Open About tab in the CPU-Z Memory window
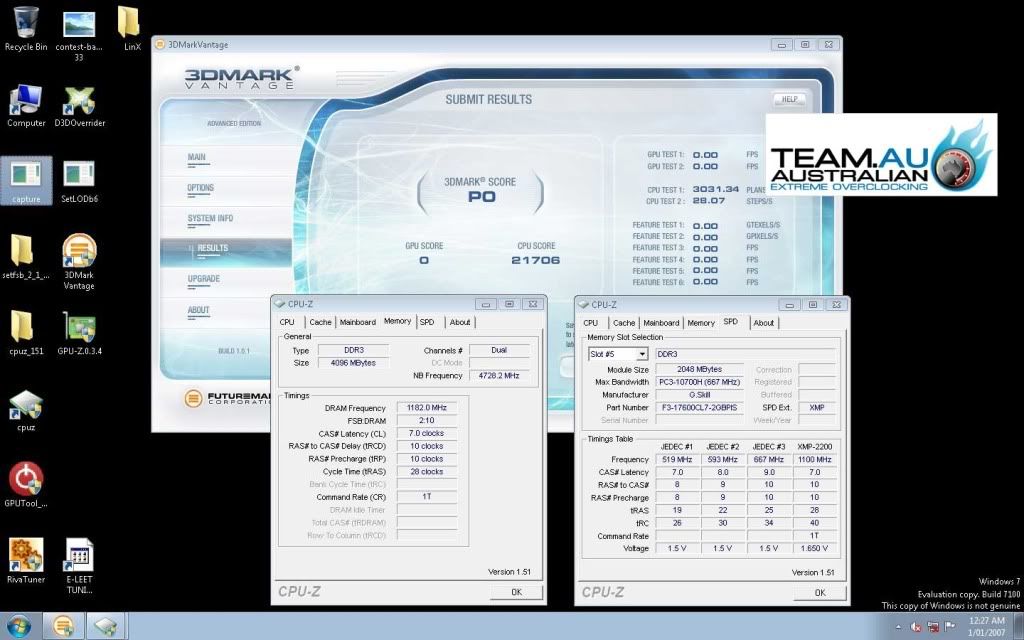Viewport: 1024px width, 640px height. click(x=460, y=322)
